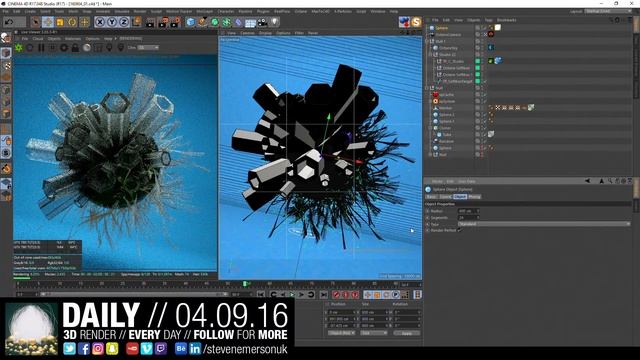640x360 pixels.
Task: Click the Undo arrow in main toolbar
Action: pos(9,22)
